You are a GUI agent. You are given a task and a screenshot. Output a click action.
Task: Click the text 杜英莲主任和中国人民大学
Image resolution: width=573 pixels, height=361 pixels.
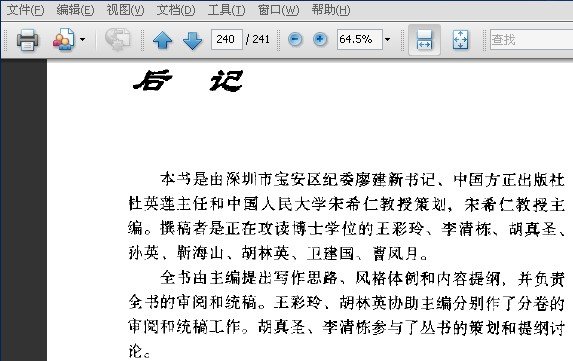[227, 204]
